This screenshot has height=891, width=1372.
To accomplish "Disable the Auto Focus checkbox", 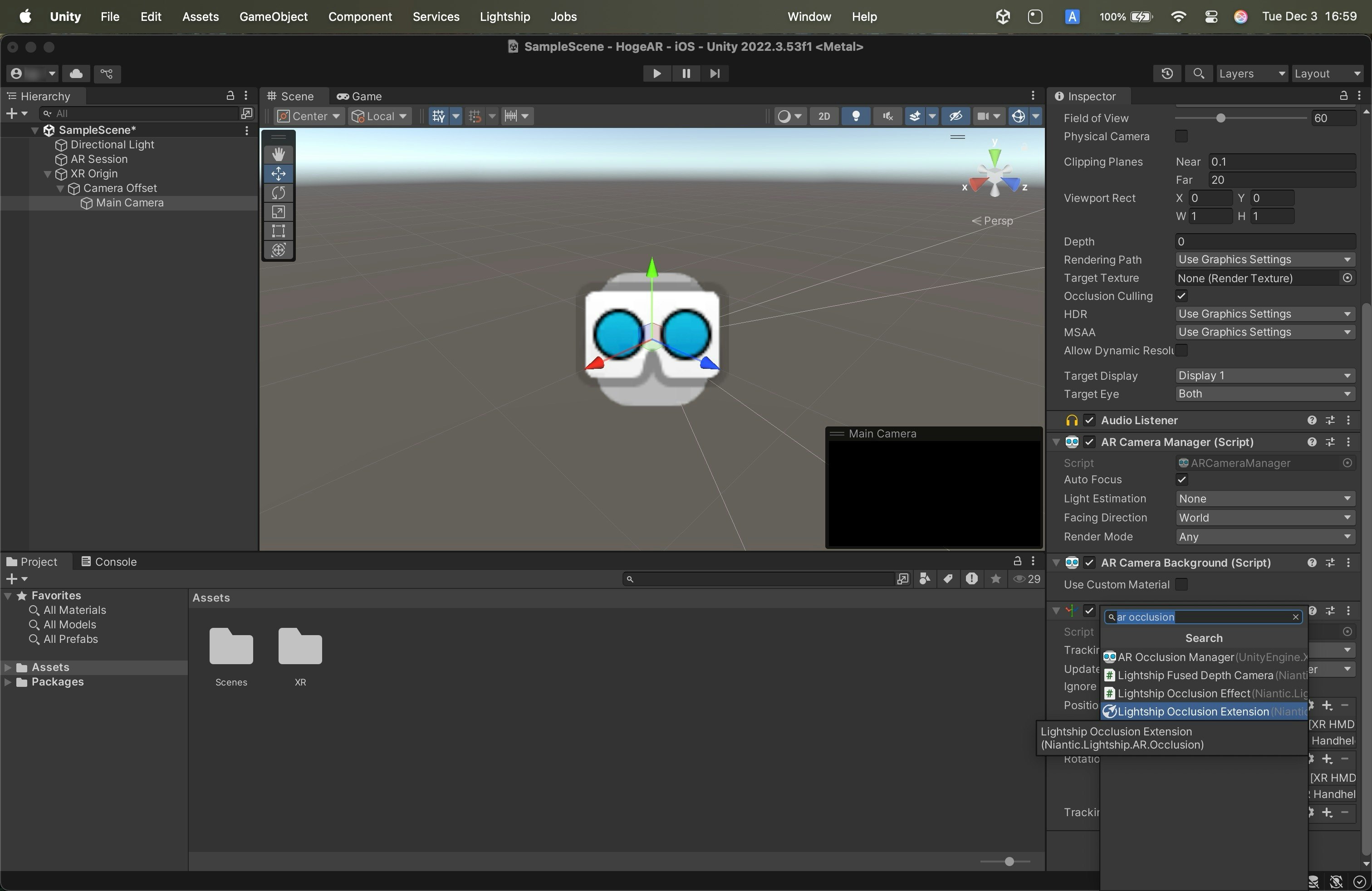I will pyautogui.click(x=1181, y=480).
